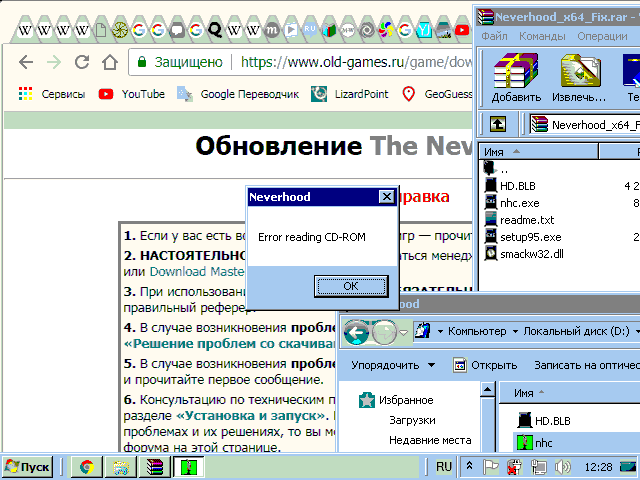Open the Chrome home page button
The width and height of the screenshot is (640, 480).
tap(110, 62)
